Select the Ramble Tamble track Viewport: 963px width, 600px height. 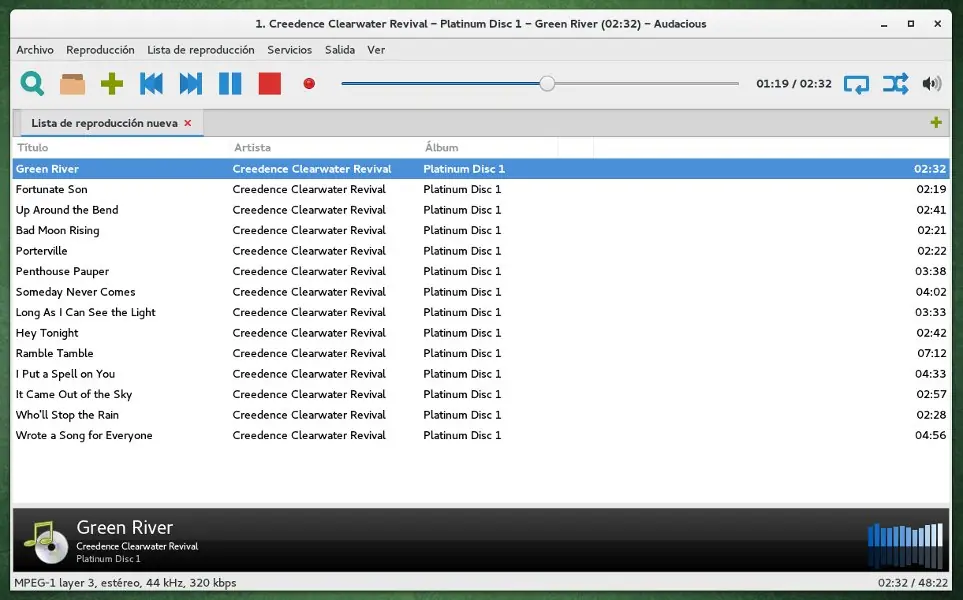481,353
